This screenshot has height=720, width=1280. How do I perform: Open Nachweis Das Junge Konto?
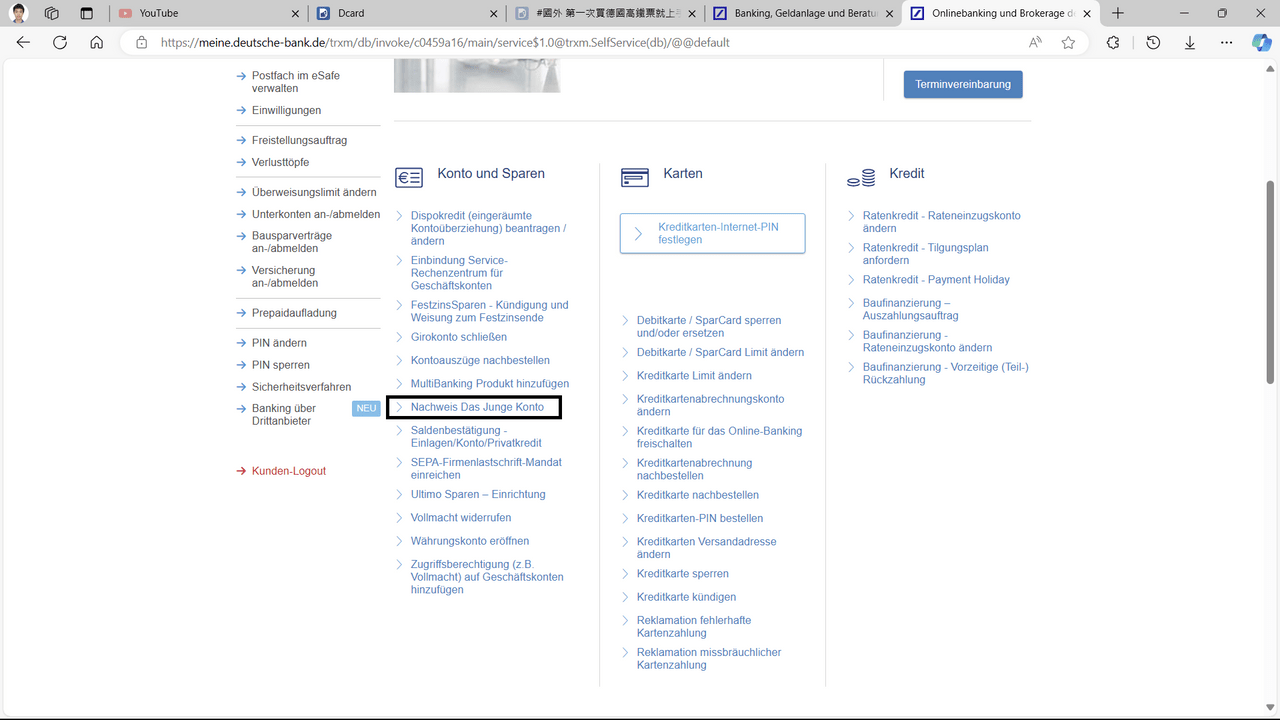[x=477, y=407]
